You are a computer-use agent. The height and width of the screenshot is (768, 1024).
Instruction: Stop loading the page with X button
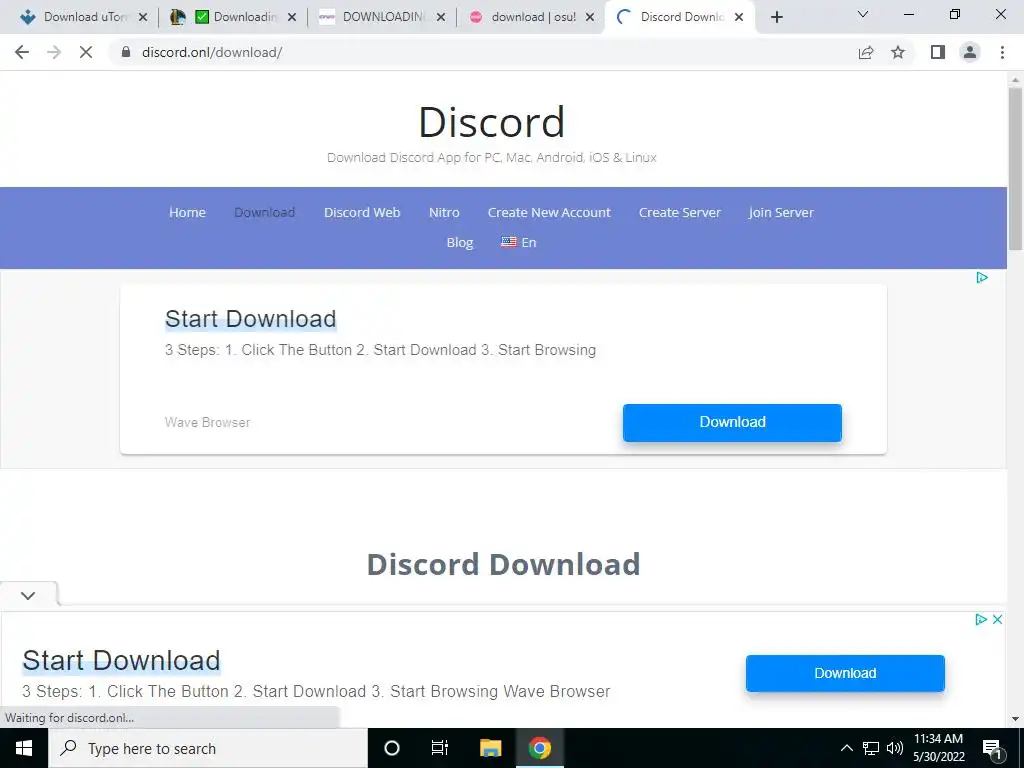click(x=86, y=52)
